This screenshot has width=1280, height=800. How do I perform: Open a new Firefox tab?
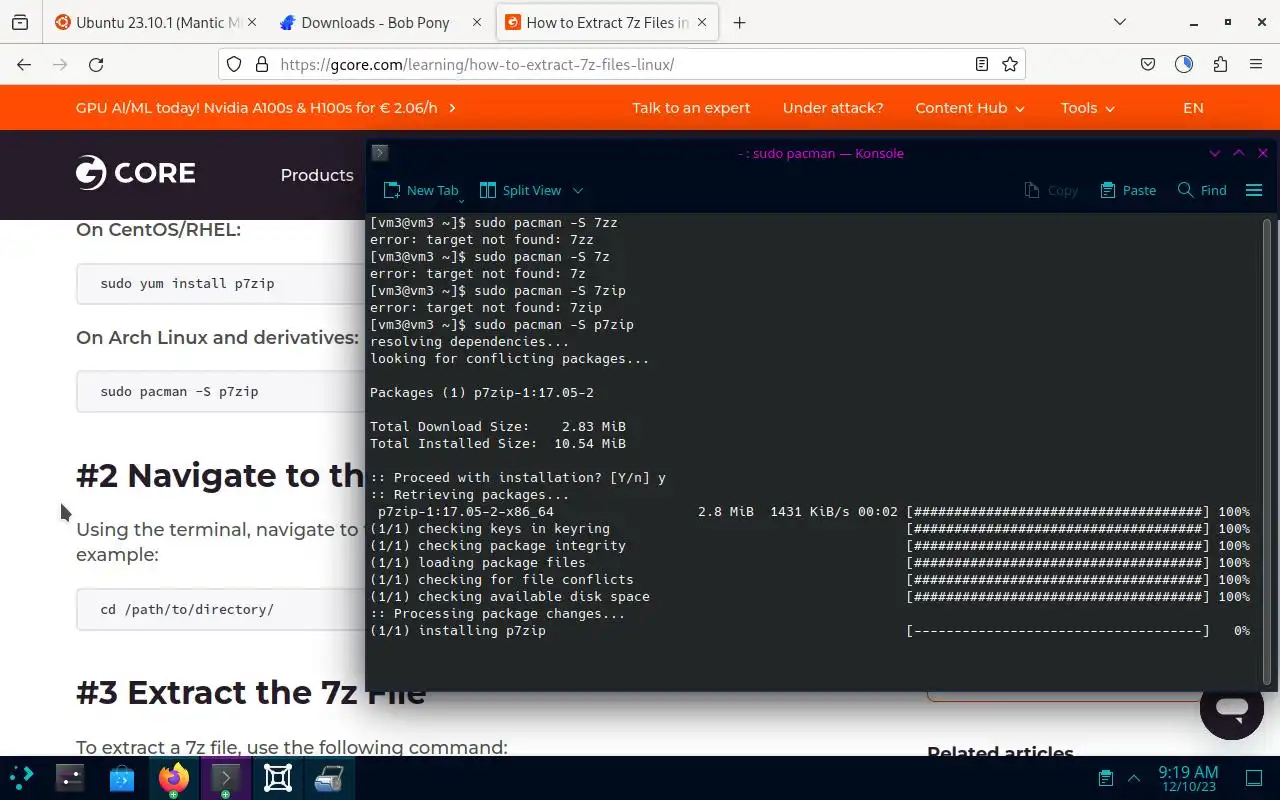click(x=739, y=22)
